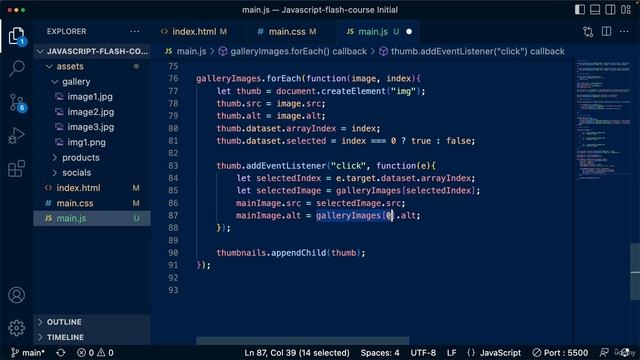This screenshot has height=360, width=640.
Task: Click the unsaved dot on main.js tab
Action: 409,31
